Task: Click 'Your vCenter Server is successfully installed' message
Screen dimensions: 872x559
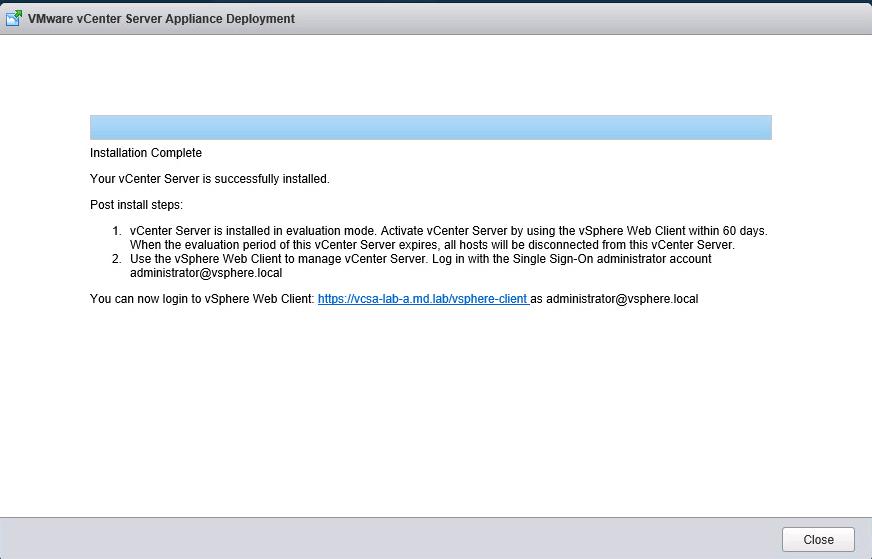Action: 209,179
